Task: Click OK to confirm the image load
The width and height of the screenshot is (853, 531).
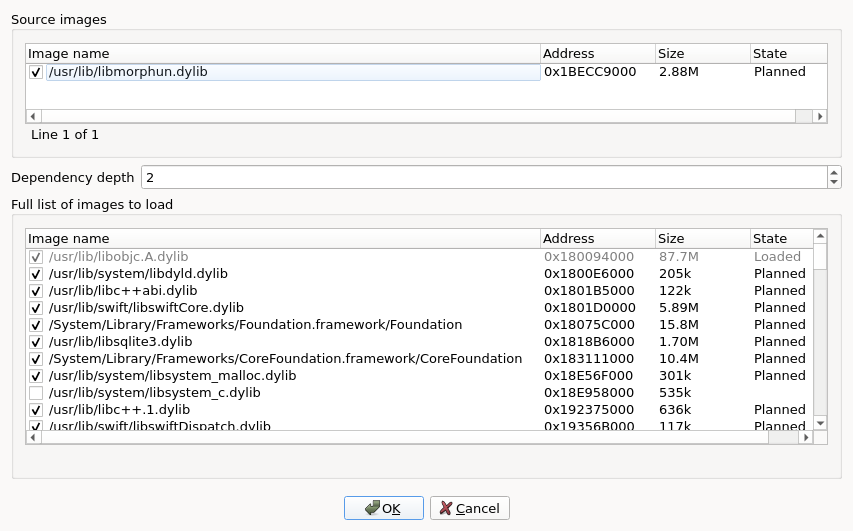Action: (x=384, y=508)
